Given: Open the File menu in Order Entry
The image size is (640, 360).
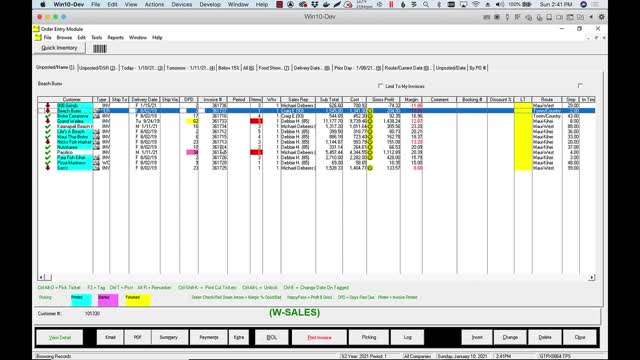Looking at the screenshot, I should pyautogui.click(x=47, y=38).
